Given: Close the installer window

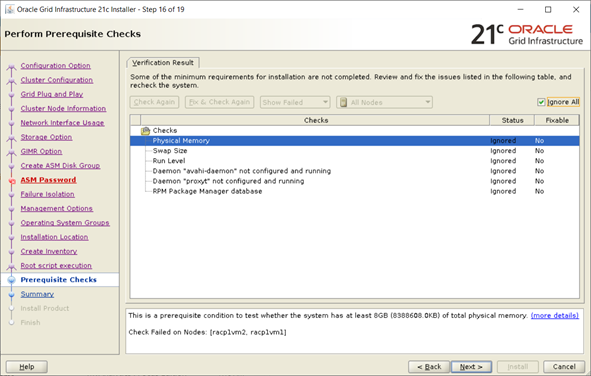Looking at the screenshot, I should (576, 10).
